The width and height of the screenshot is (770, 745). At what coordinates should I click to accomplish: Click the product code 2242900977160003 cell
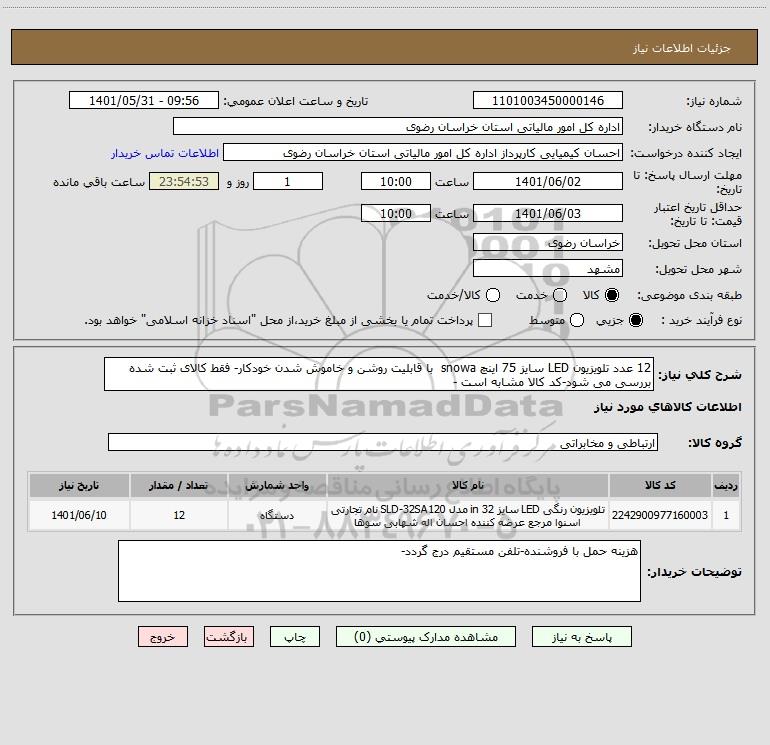(x=660, y=515)
